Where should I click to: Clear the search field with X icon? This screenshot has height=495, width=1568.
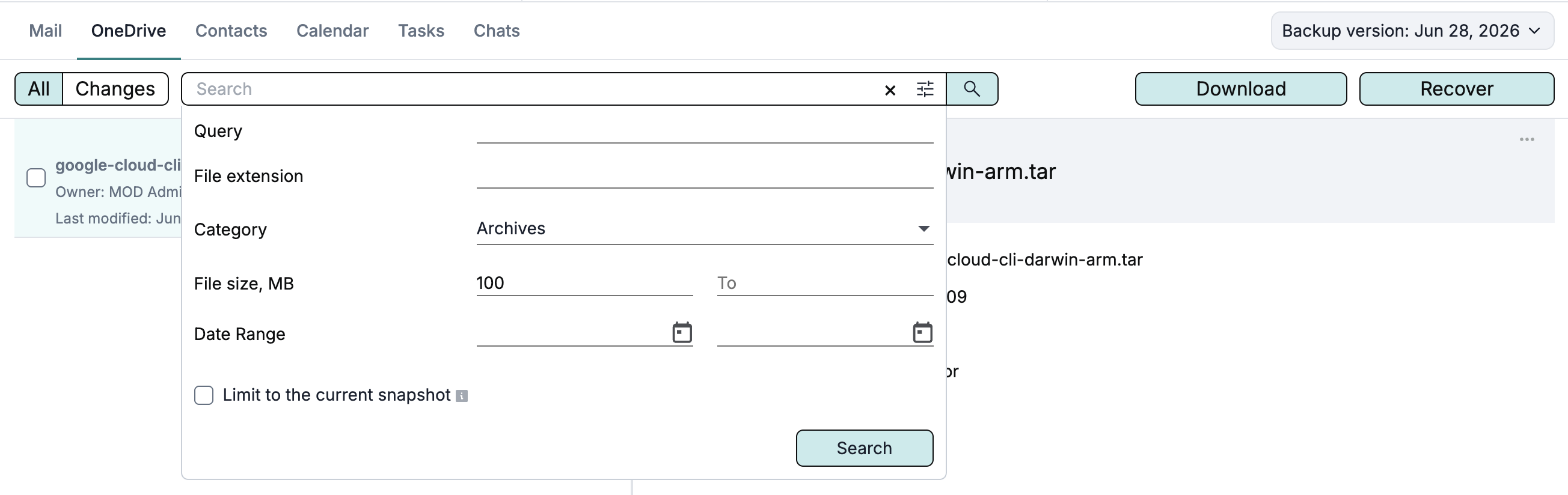coord(890,90)
